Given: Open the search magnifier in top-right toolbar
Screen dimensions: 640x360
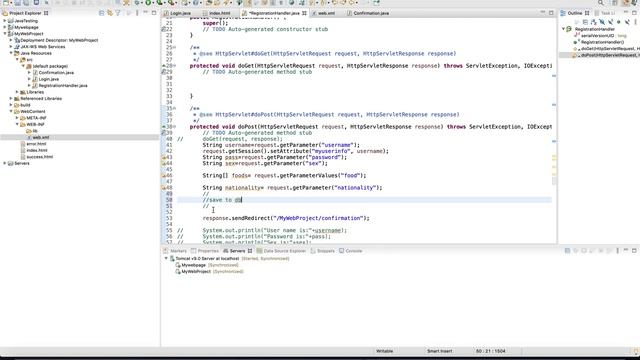Looking at the screenshot, I should click(601, 2).
